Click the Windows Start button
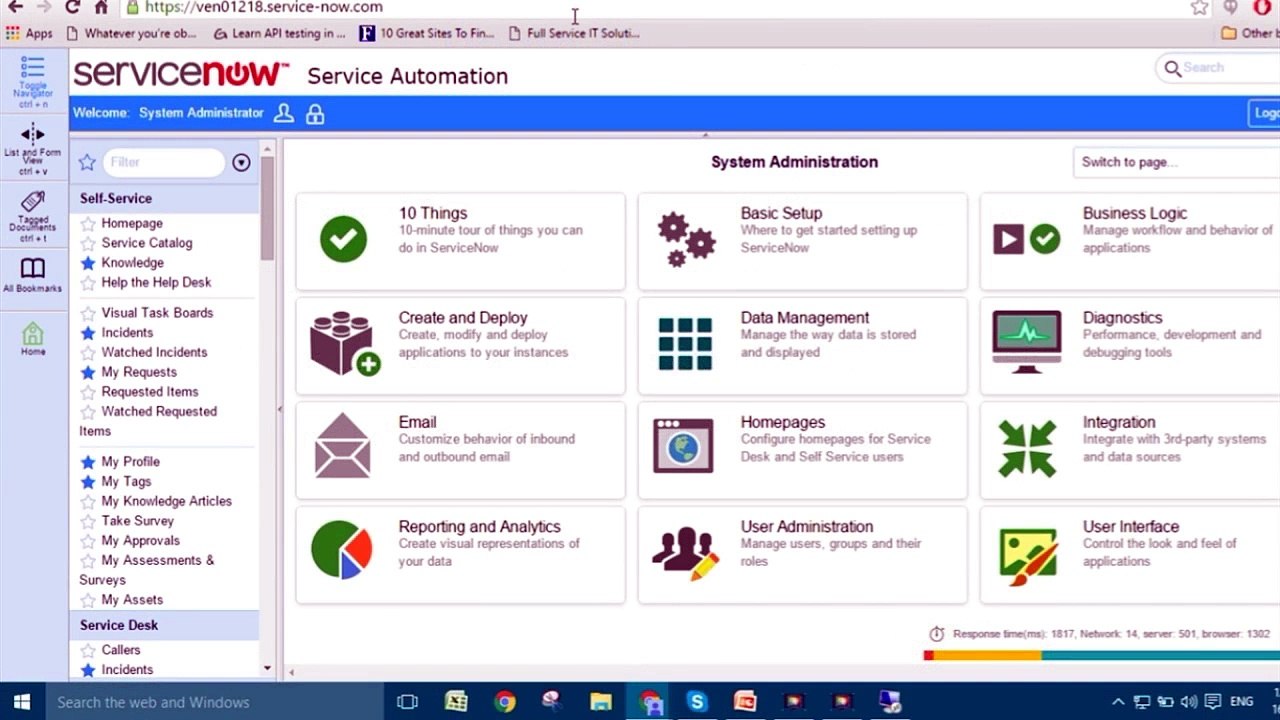Screen dimensions: 1280x720 [x=21, y=702]
